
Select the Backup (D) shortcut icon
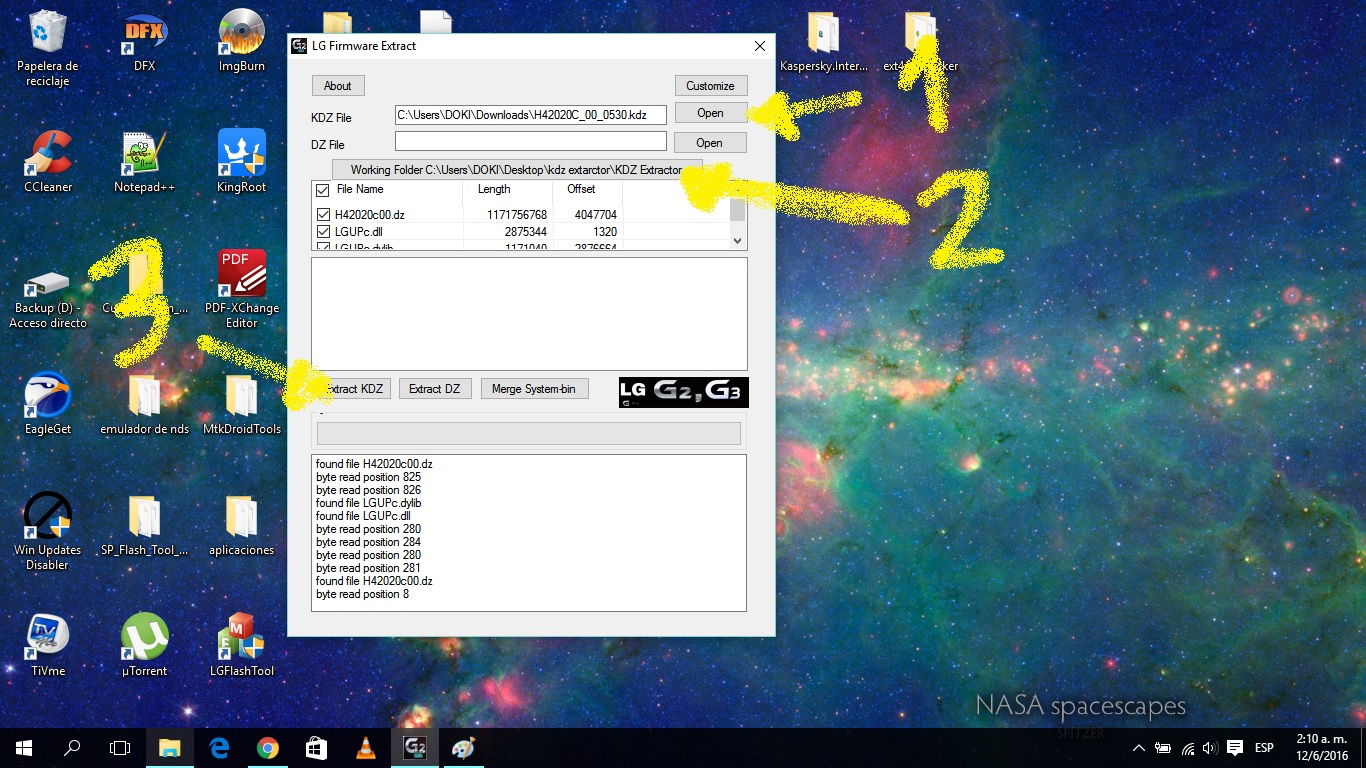pos(47,298)
